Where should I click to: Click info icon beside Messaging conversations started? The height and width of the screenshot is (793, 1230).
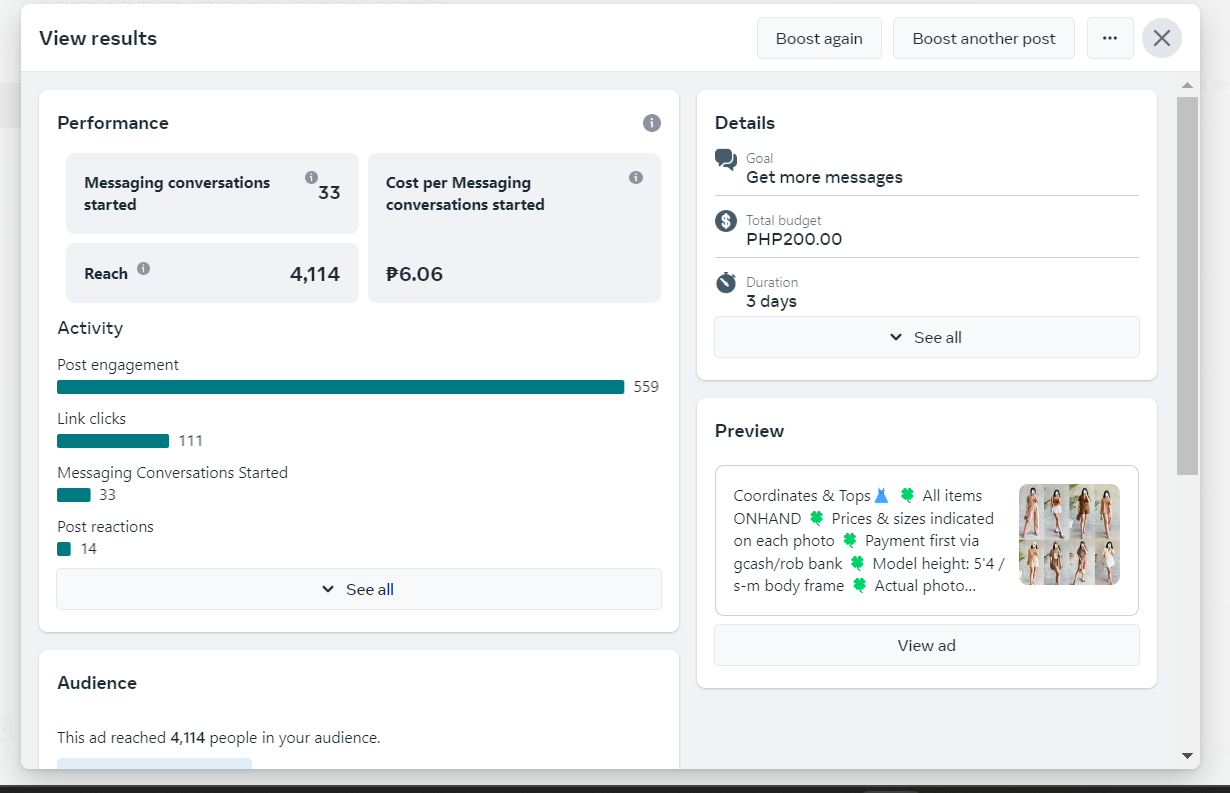coord(311,177)
